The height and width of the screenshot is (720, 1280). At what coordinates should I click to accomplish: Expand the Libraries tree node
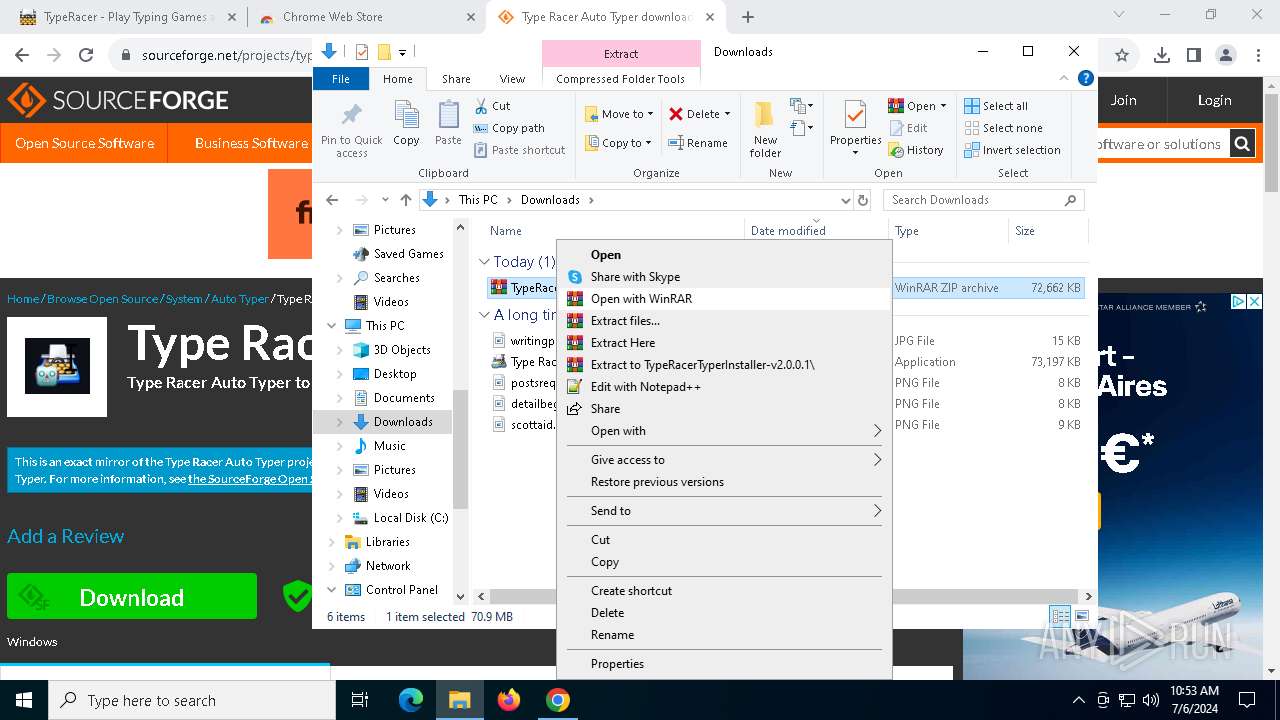(x=331, y=542)
